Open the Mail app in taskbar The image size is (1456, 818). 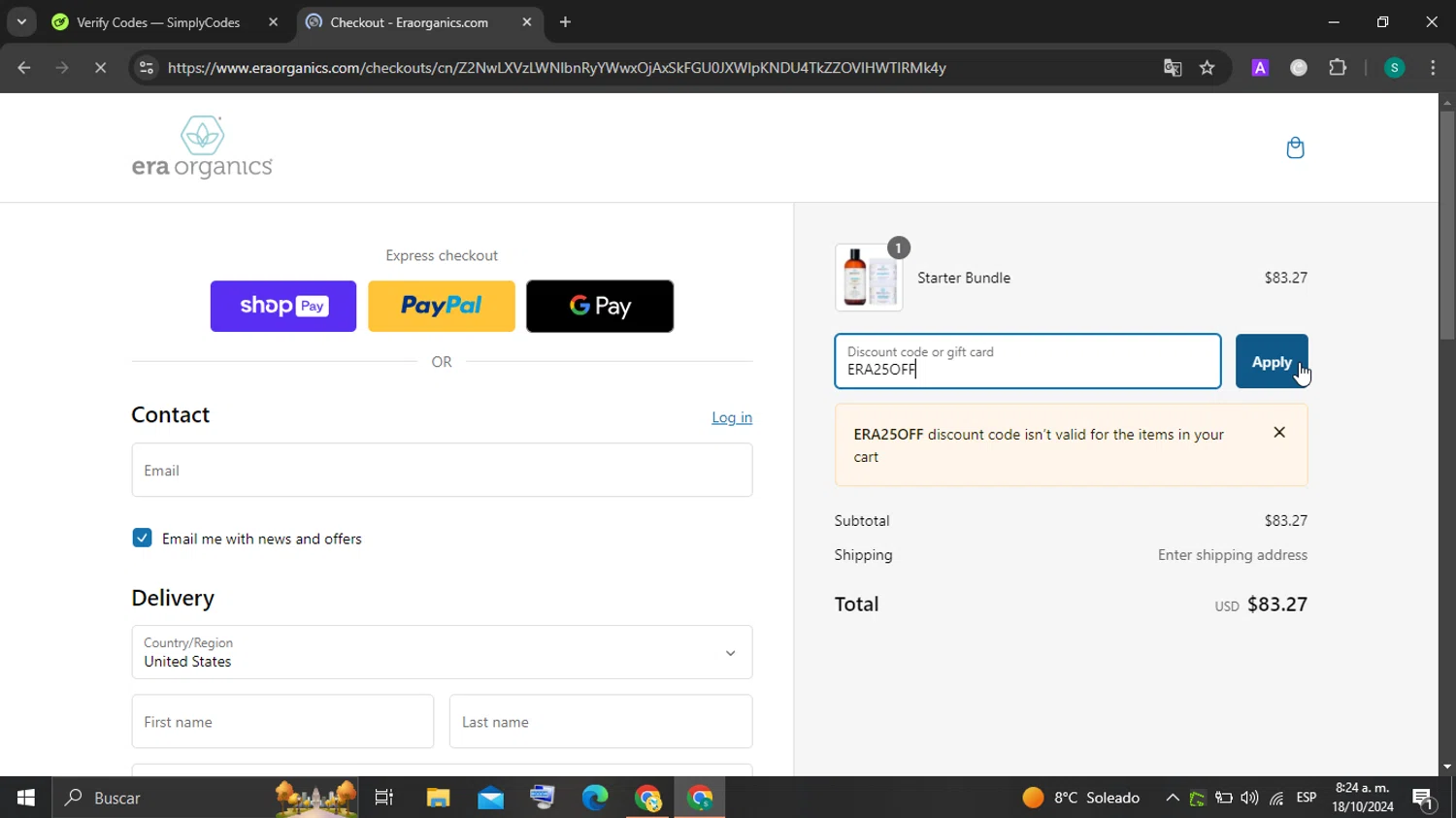[x=490, y=798]
